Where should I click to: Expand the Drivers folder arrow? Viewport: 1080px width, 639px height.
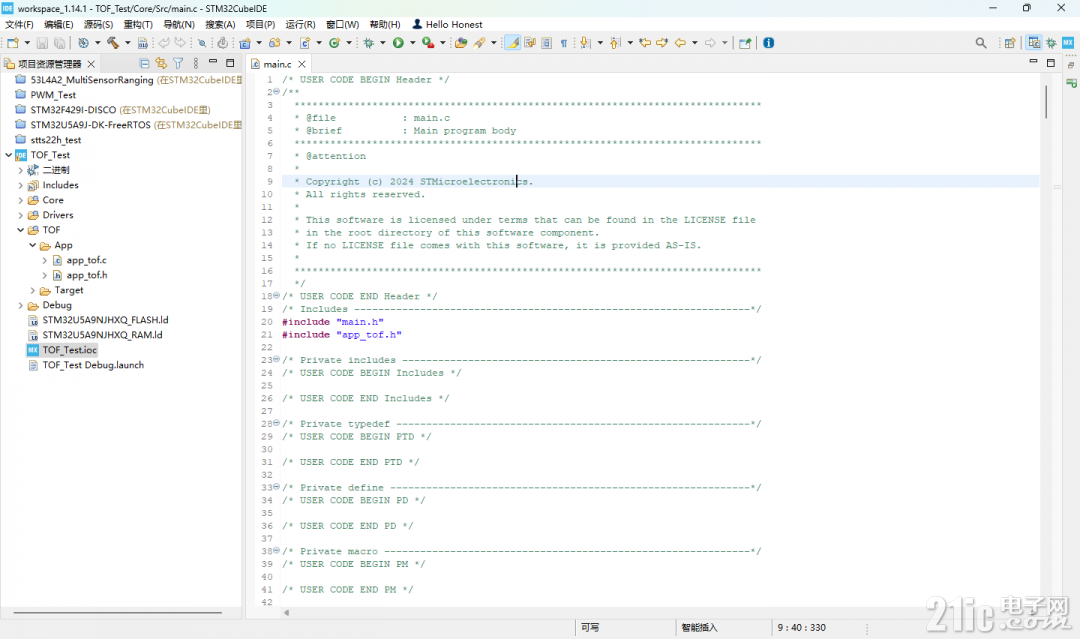click(x=21, y=216)
